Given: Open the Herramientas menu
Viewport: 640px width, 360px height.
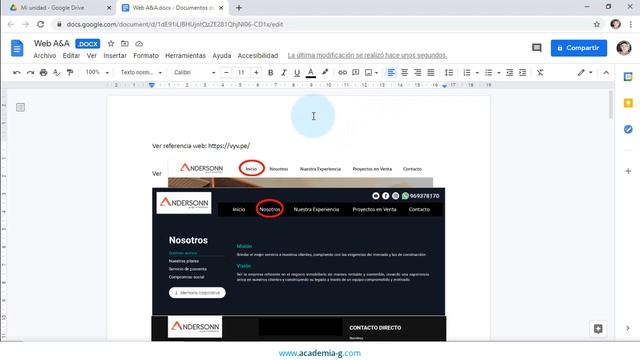Looking at the screenshot, I should click(185, 56).
